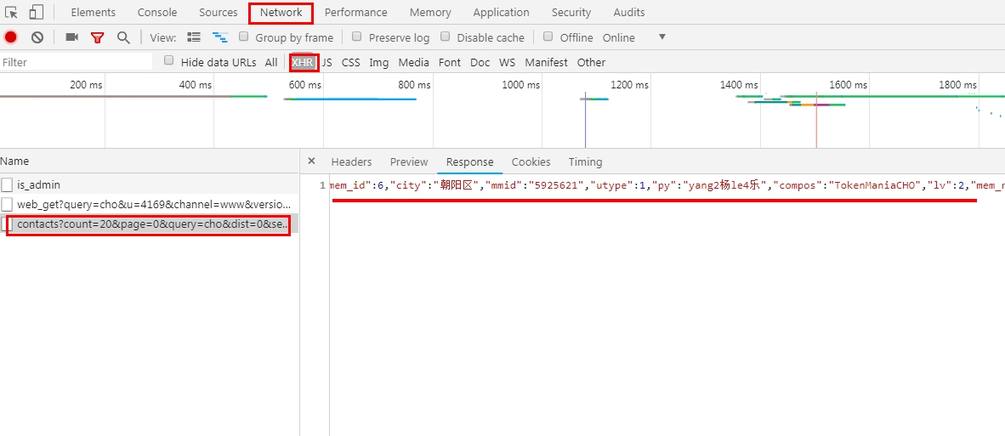Open network search with magnifier icon
The image size is (1005, 436).
click(x=123, y=38)
